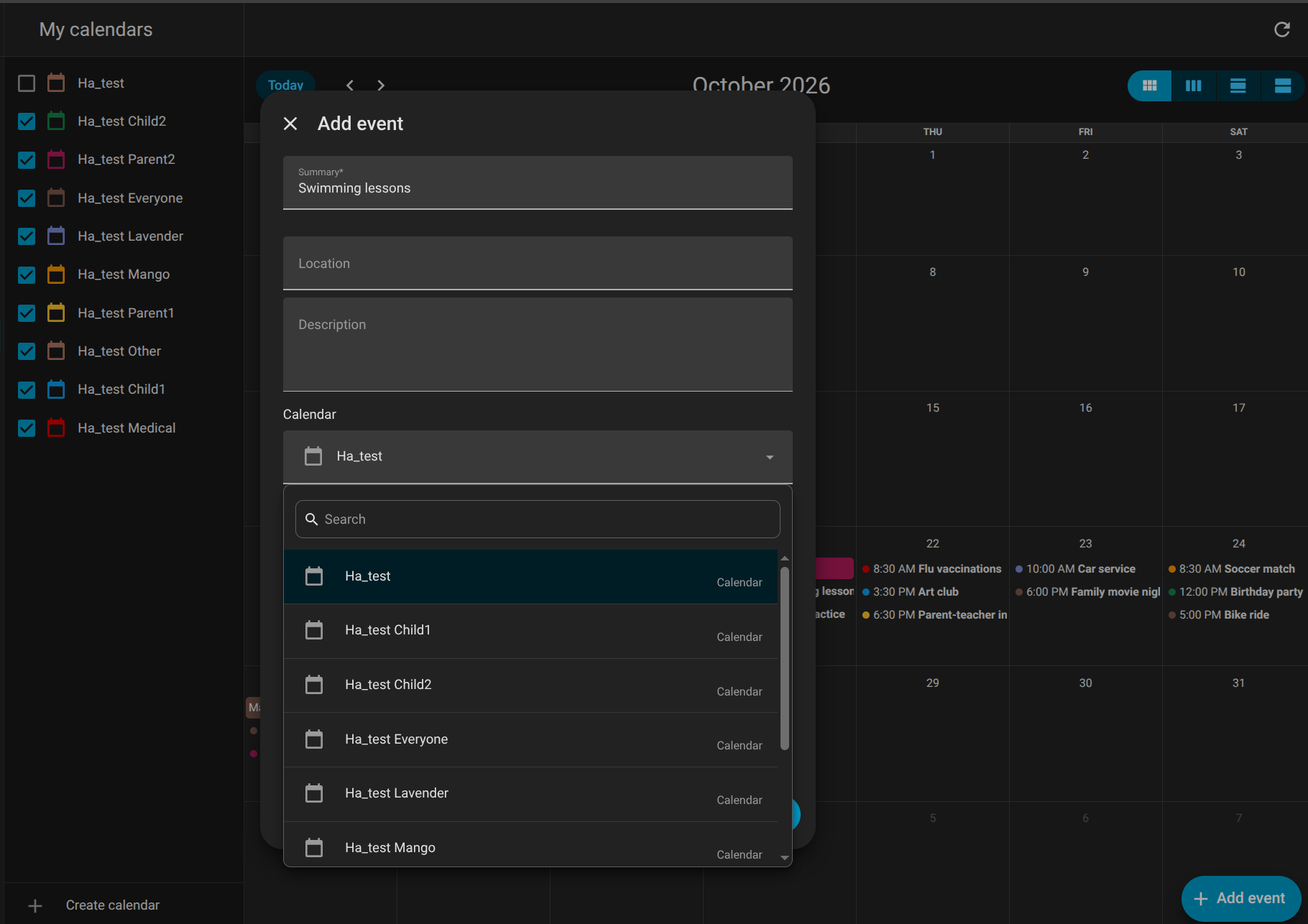Close the Add event dialog
The height and width of the screenshot is (924, 1308).
coord(290,124)
